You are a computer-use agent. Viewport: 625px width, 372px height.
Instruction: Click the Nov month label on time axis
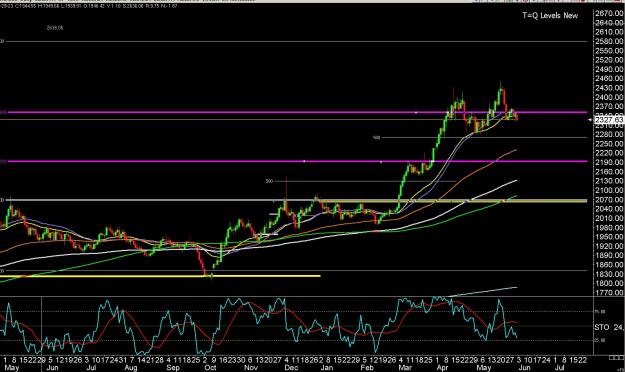click(x=251, y=368)
